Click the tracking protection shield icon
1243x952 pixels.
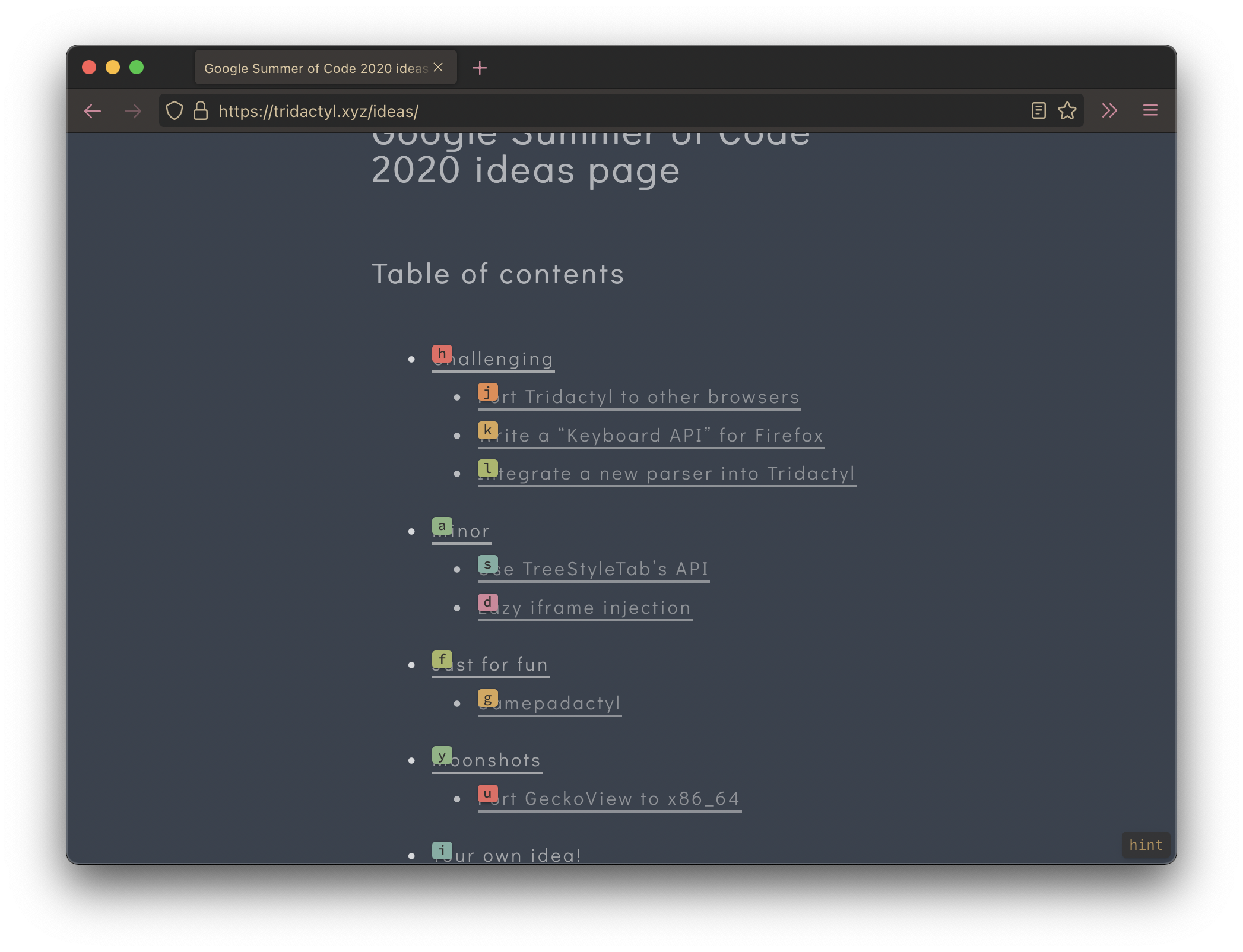coord(175,110)
